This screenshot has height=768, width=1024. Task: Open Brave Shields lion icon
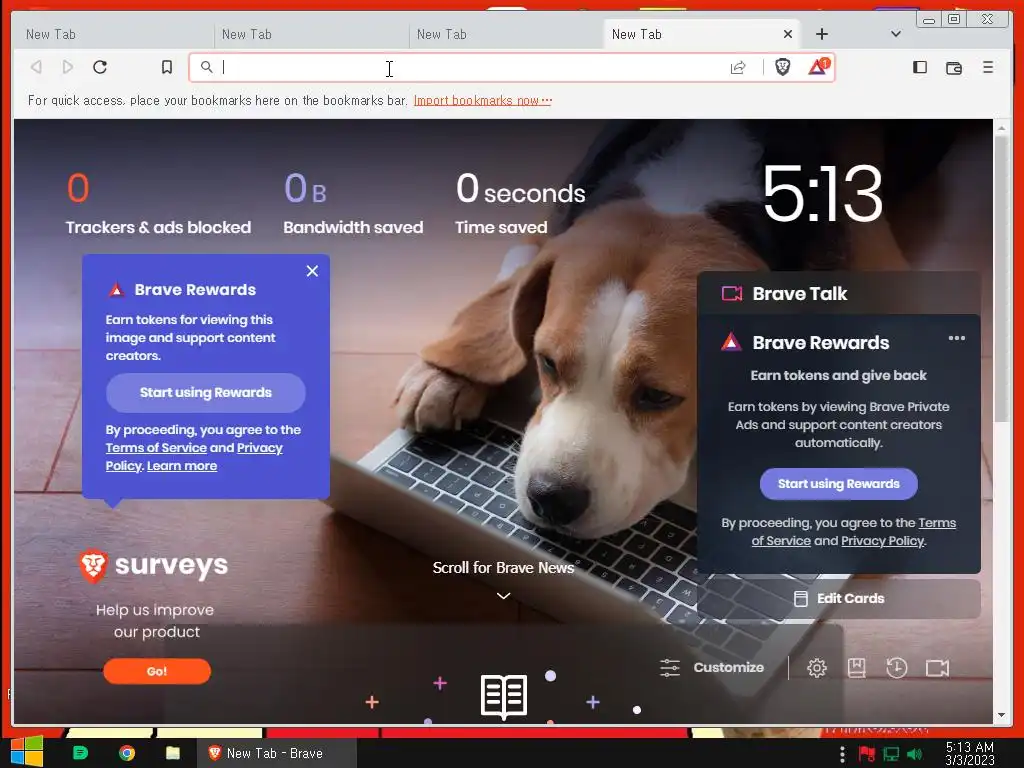tap(782, 67)
